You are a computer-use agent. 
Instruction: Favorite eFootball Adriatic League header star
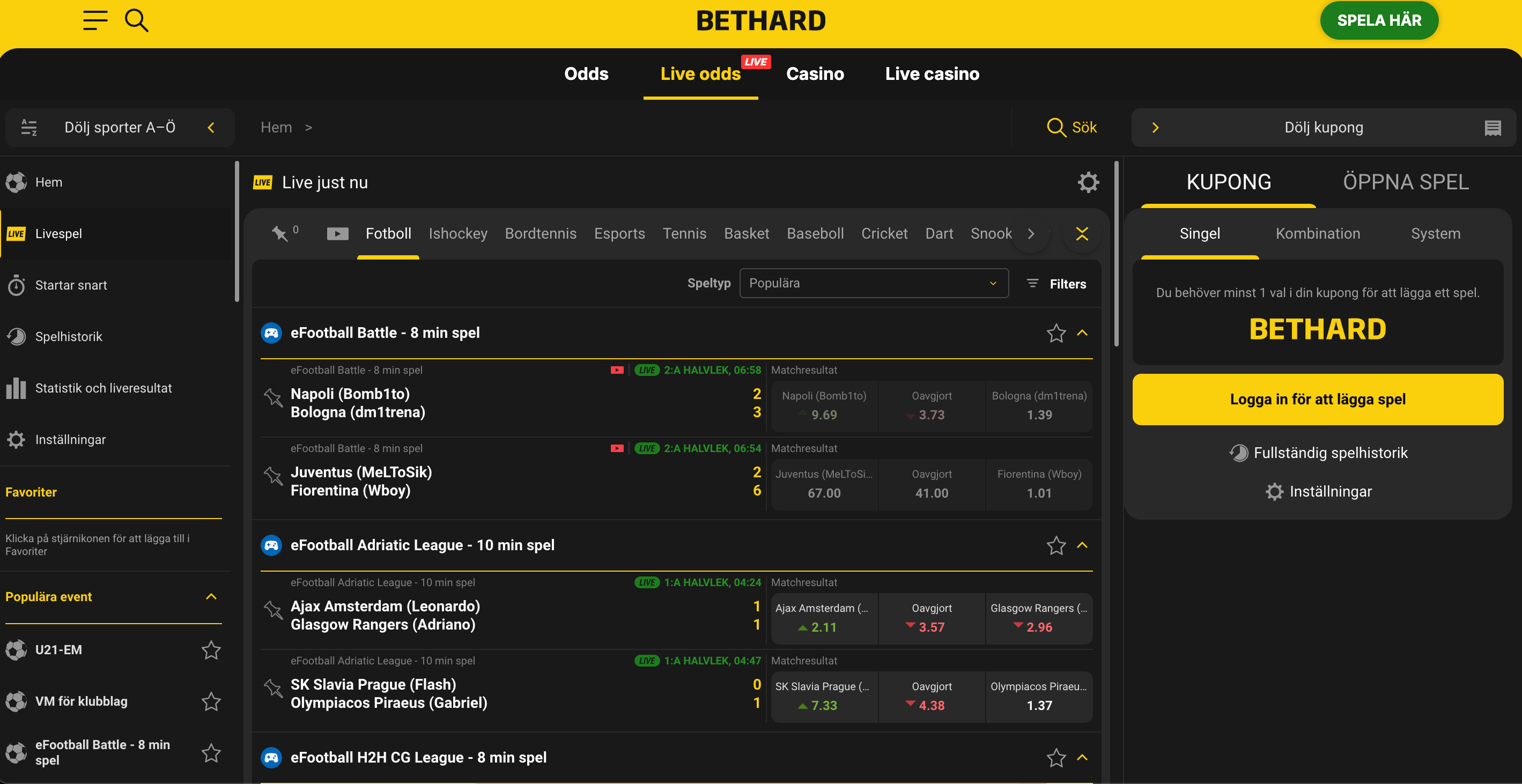[x=1056, y=545]
